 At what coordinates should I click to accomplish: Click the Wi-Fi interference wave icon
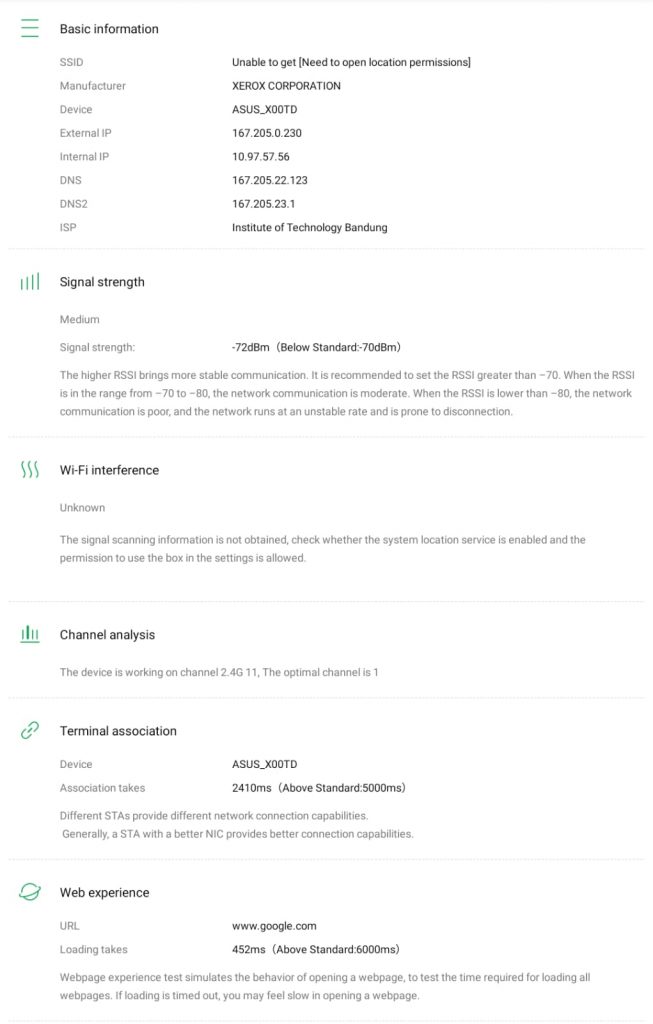click(30, 470)
